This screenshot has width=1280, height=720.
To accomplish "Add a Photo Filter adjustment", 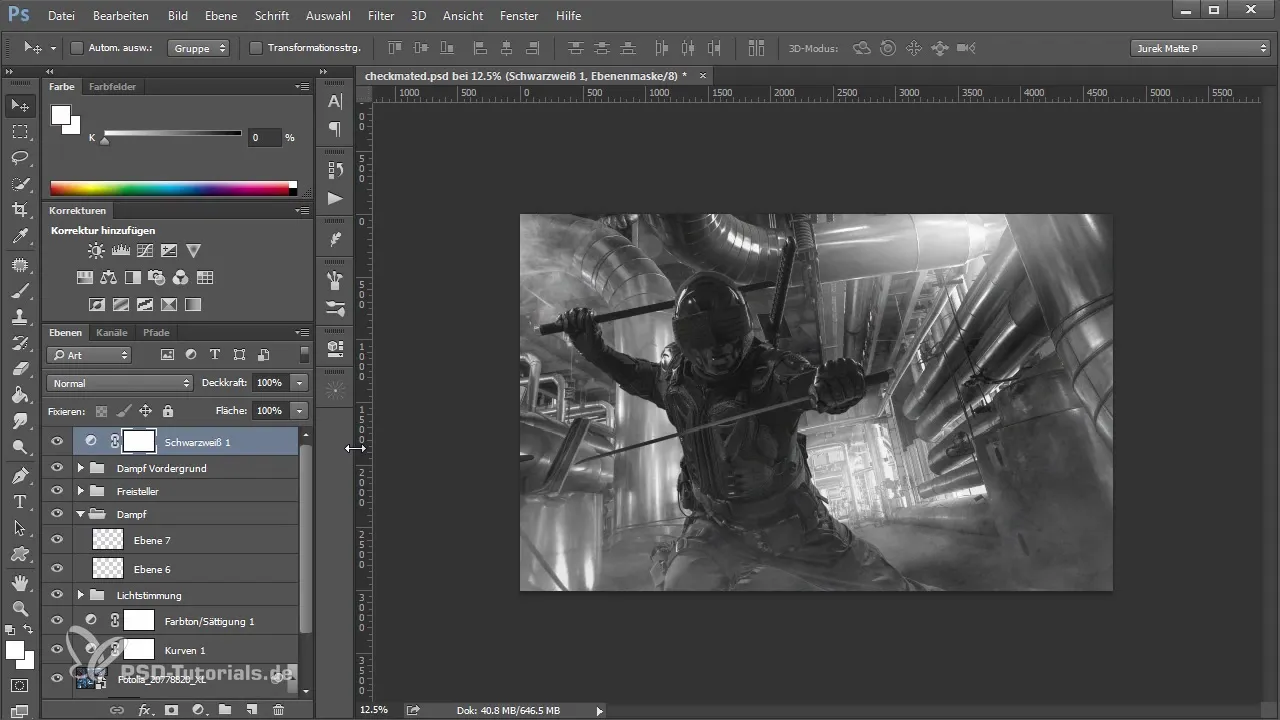I will pyautogui.click(x=157, y=277).
